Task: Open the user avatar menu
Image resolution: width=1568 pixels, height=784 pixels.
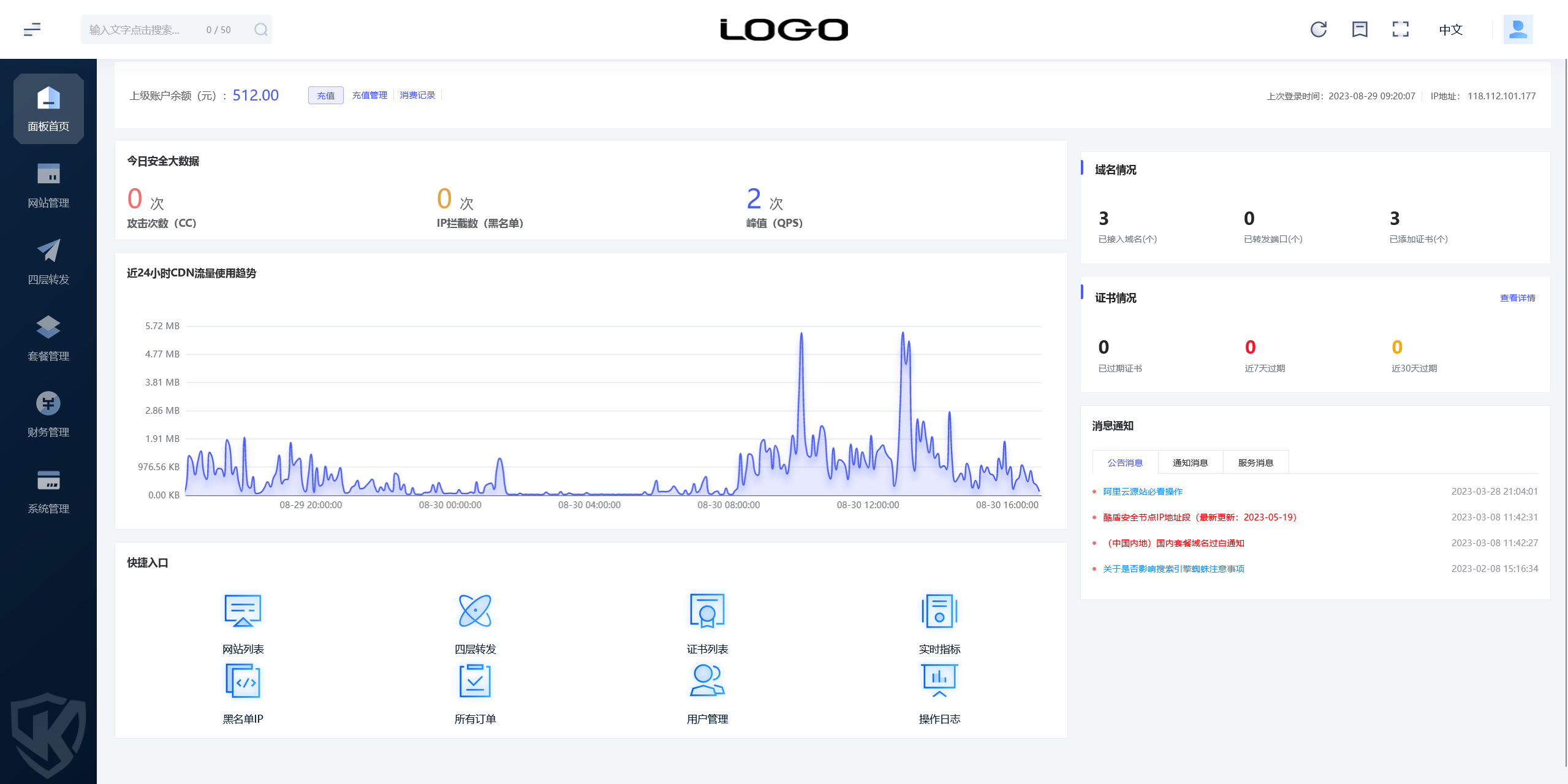Action: click(1517, 29)
